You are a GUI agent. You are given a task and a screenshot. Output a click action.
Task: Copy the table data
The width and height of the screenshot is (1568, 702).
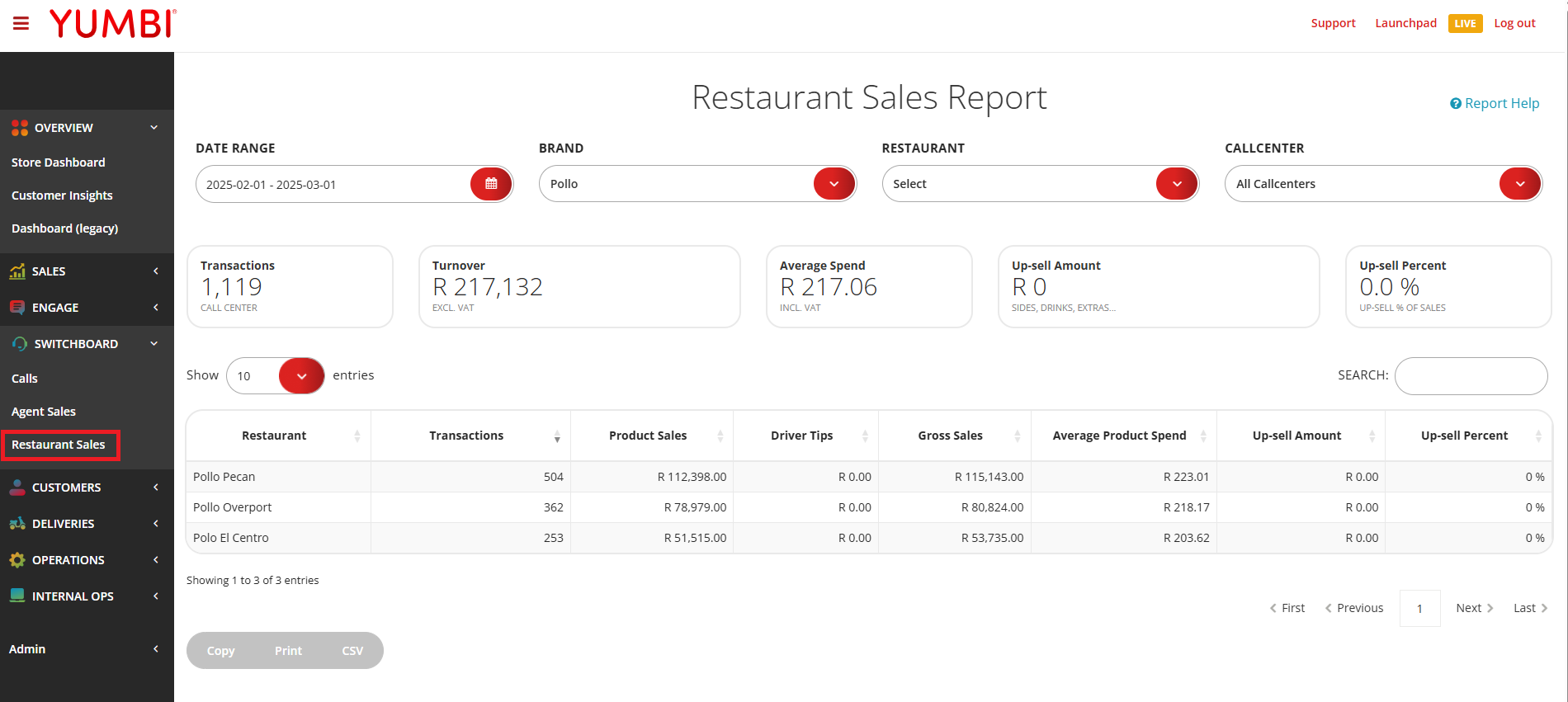coord(220,651)
